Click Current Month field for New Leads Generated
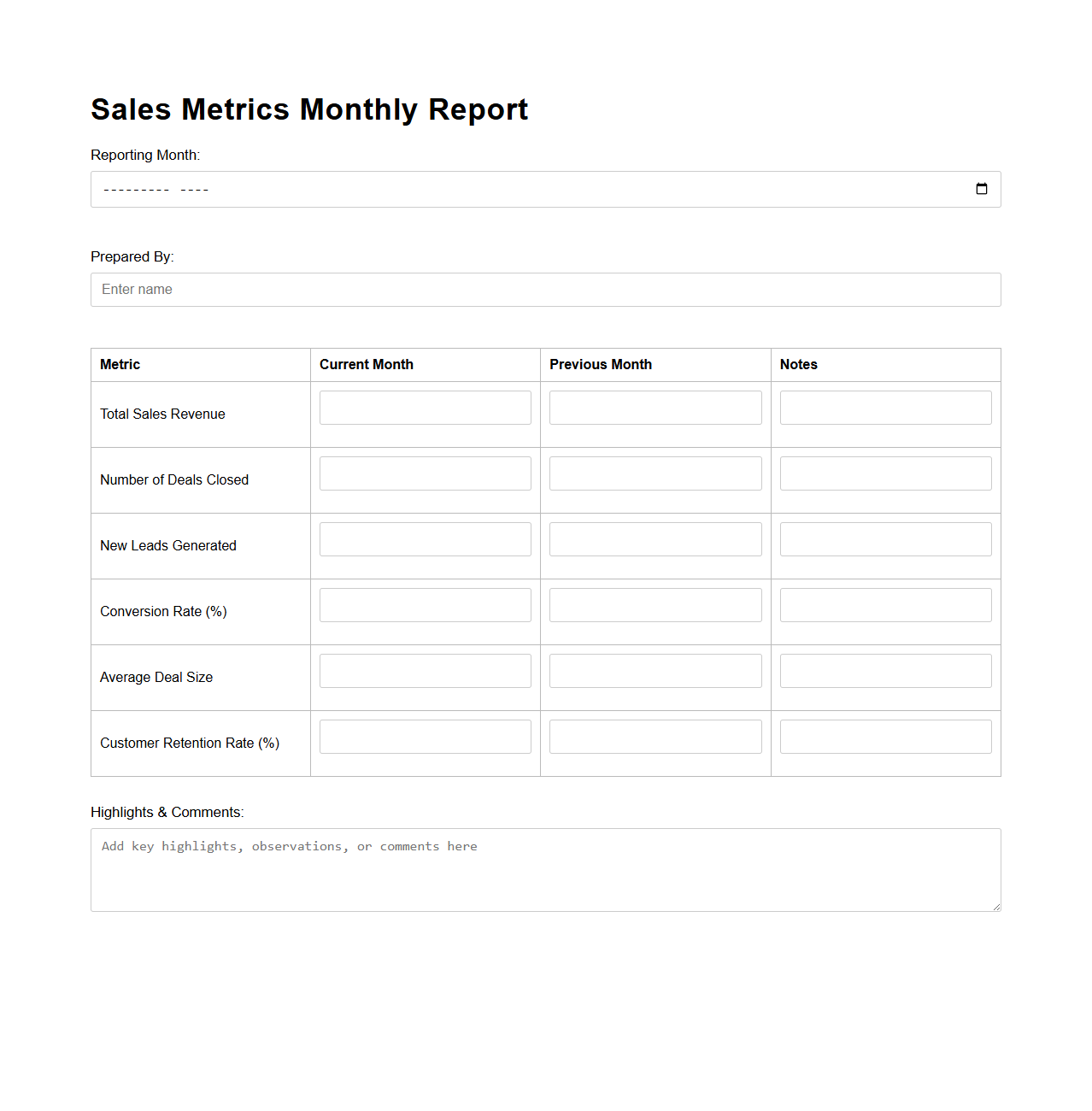 pyautogui.click(x=425, y=539)
